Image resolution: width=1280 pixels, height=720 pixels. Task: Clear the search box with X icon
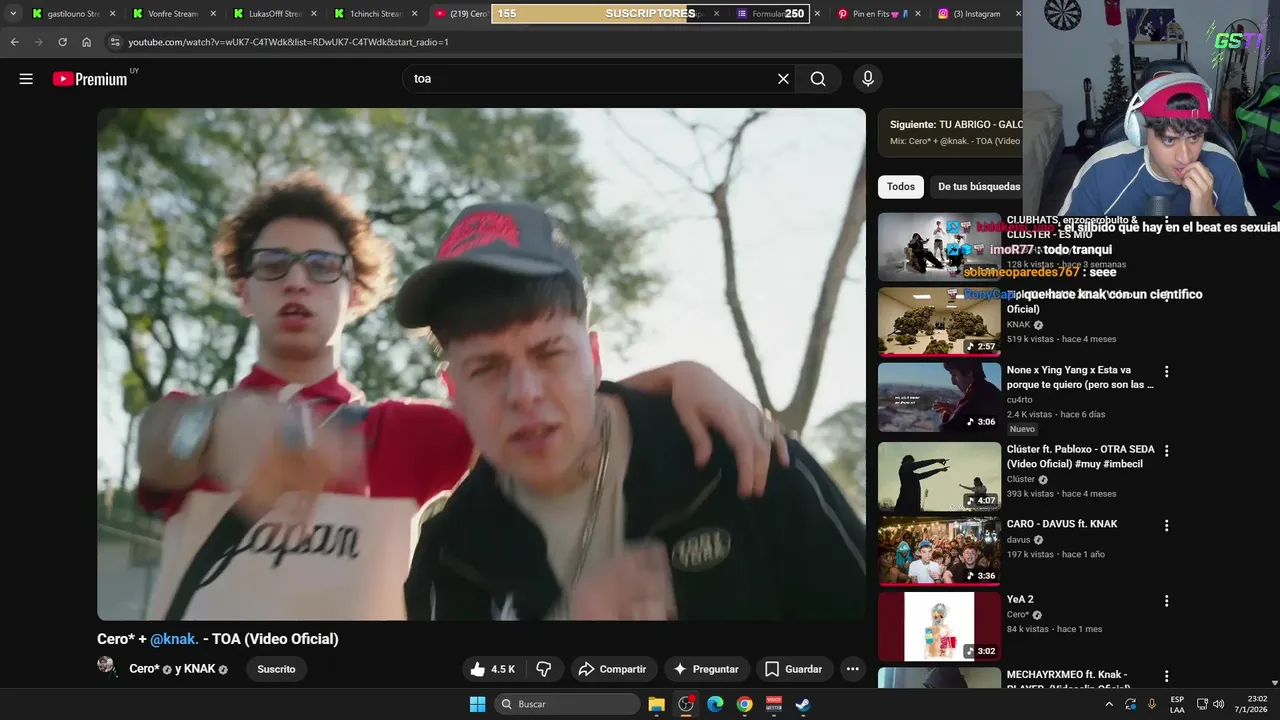coord(783,79)
